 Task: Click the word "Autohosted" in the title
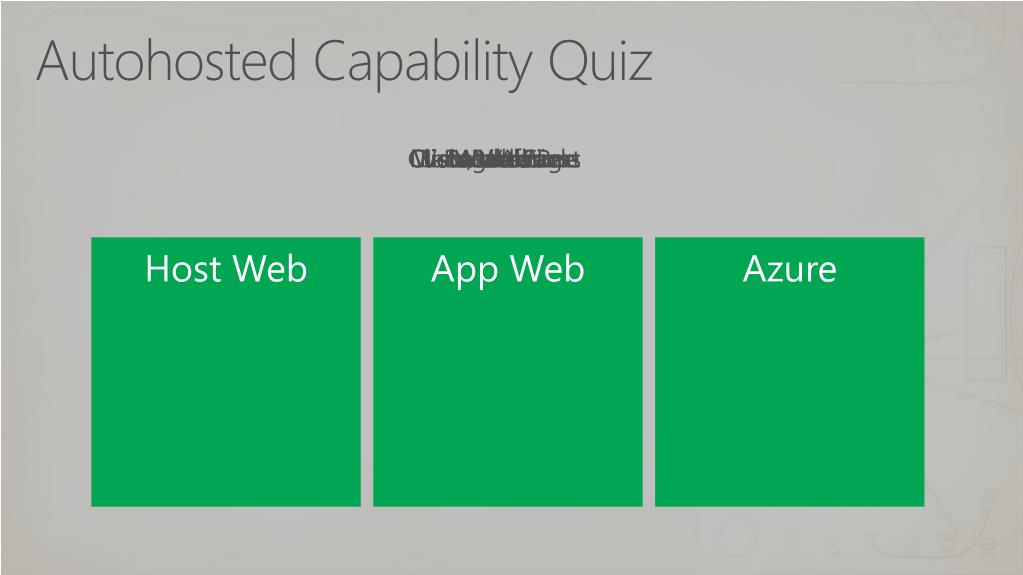(167, 61)
